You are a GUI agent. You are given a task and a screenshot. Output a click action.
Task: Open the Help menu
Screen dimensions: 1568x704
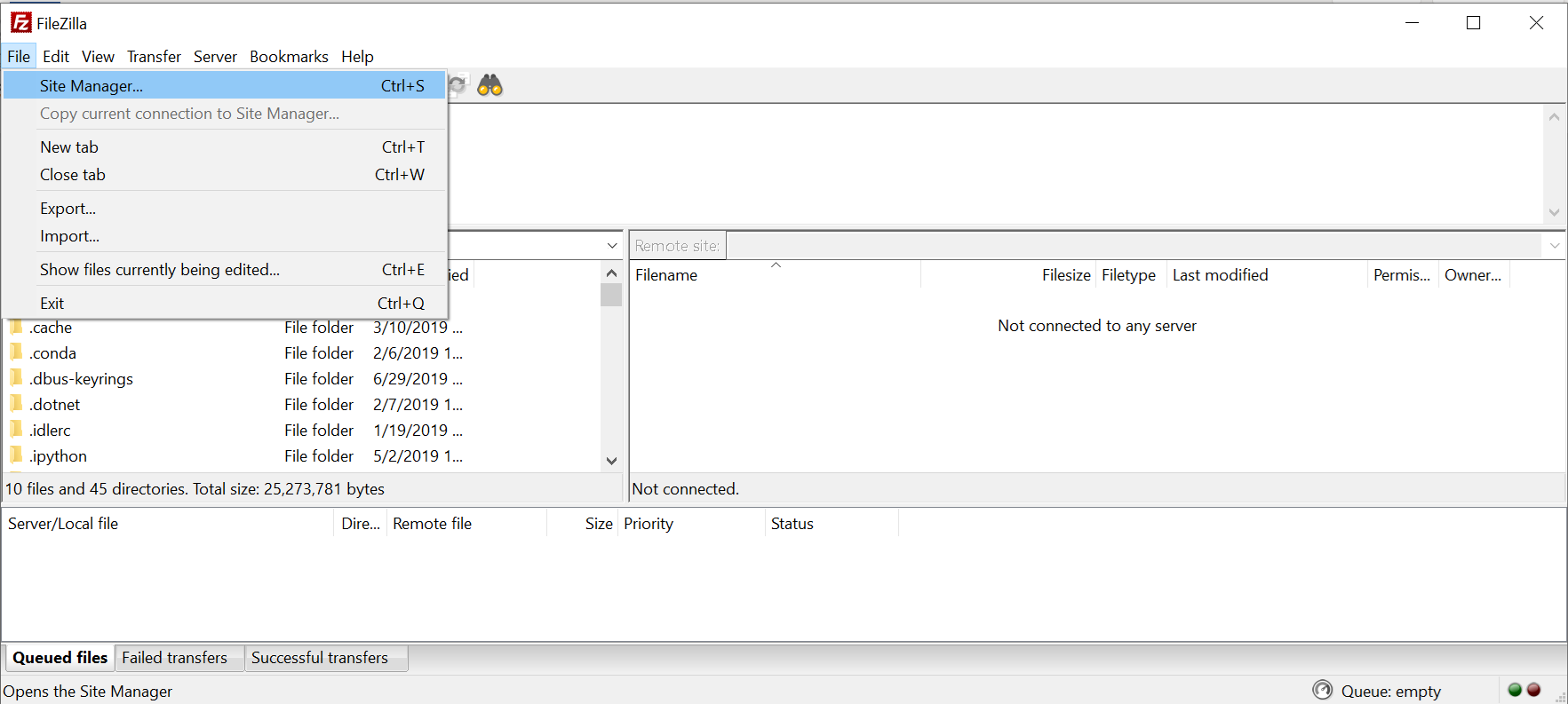tap(357, 57)
